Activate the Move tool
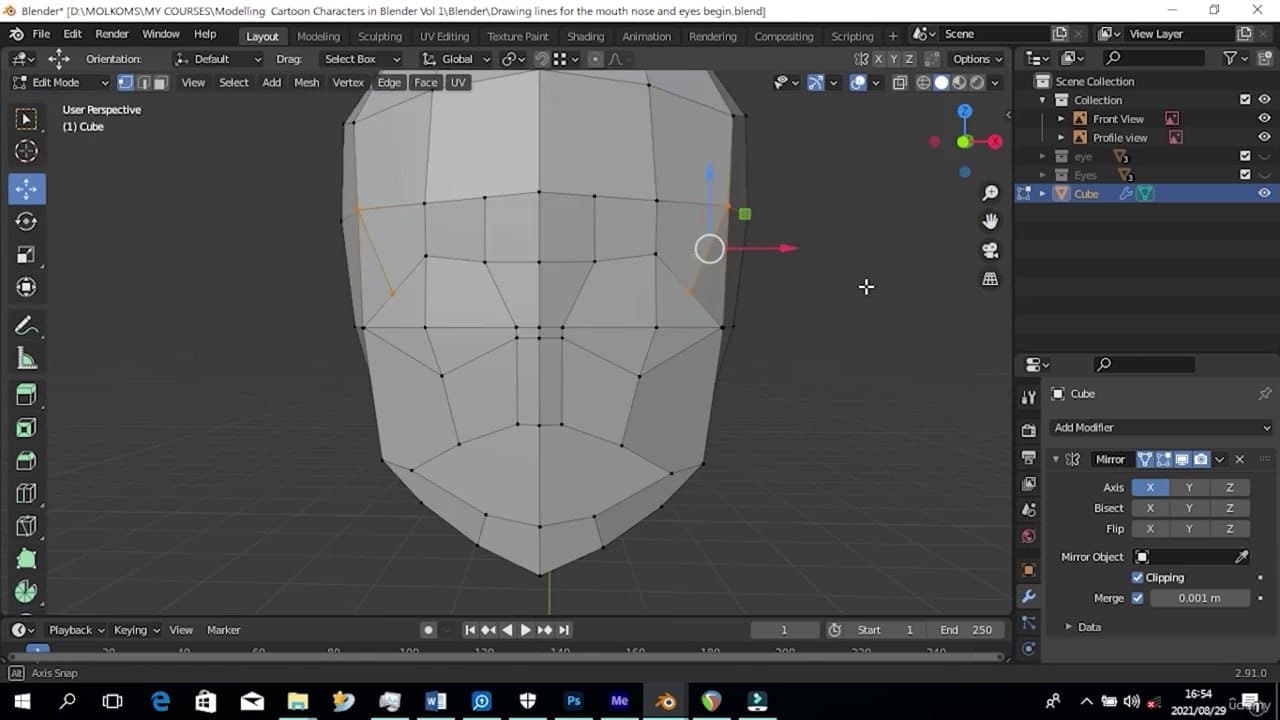This screenshot has width=1280, height=720. coord(27,188)
